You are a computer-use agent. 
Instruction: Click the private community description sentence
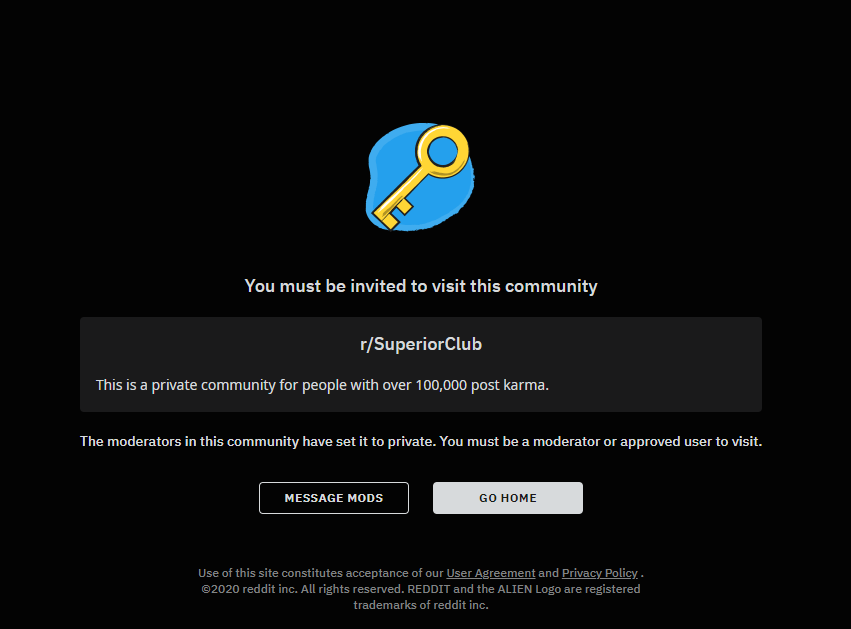pyautogui.click(x=322, y=385)
